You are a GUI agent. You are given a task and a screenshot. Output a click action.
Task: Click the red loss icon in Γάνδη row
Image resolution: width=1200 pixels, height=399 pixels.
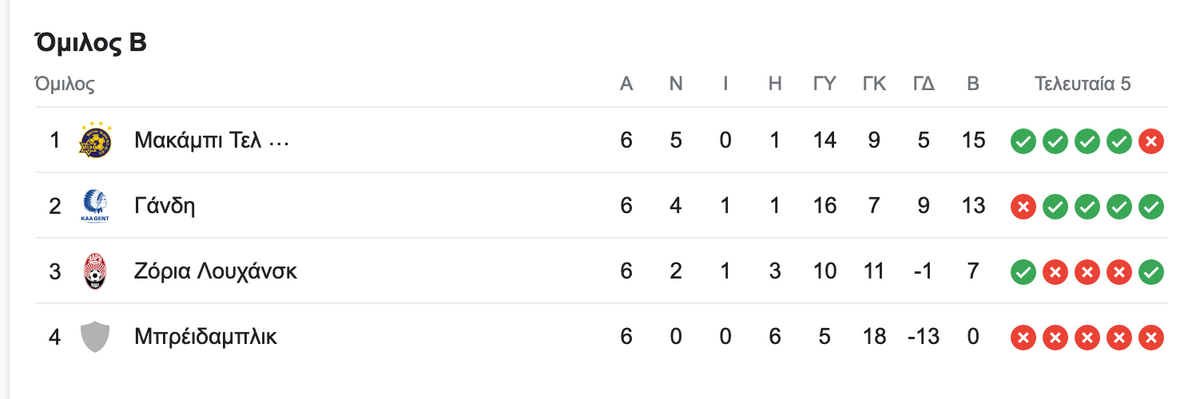tap(1022, 207)
